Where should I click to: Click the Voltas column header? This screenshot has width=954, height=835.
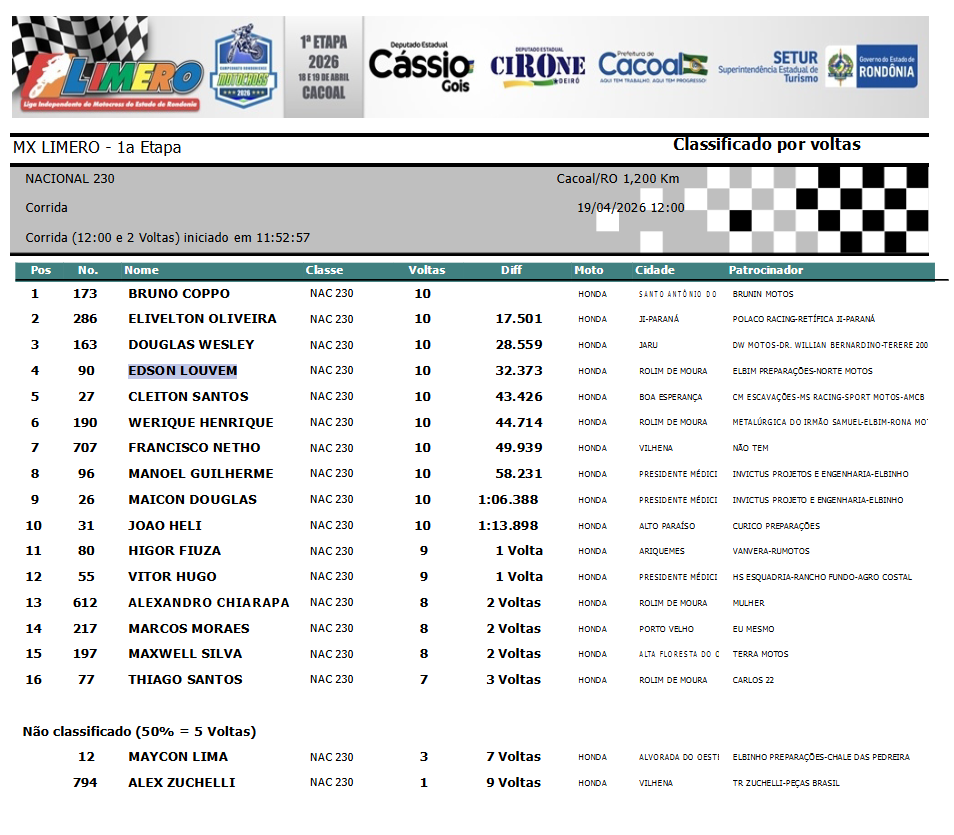click(x=427, y=270)
